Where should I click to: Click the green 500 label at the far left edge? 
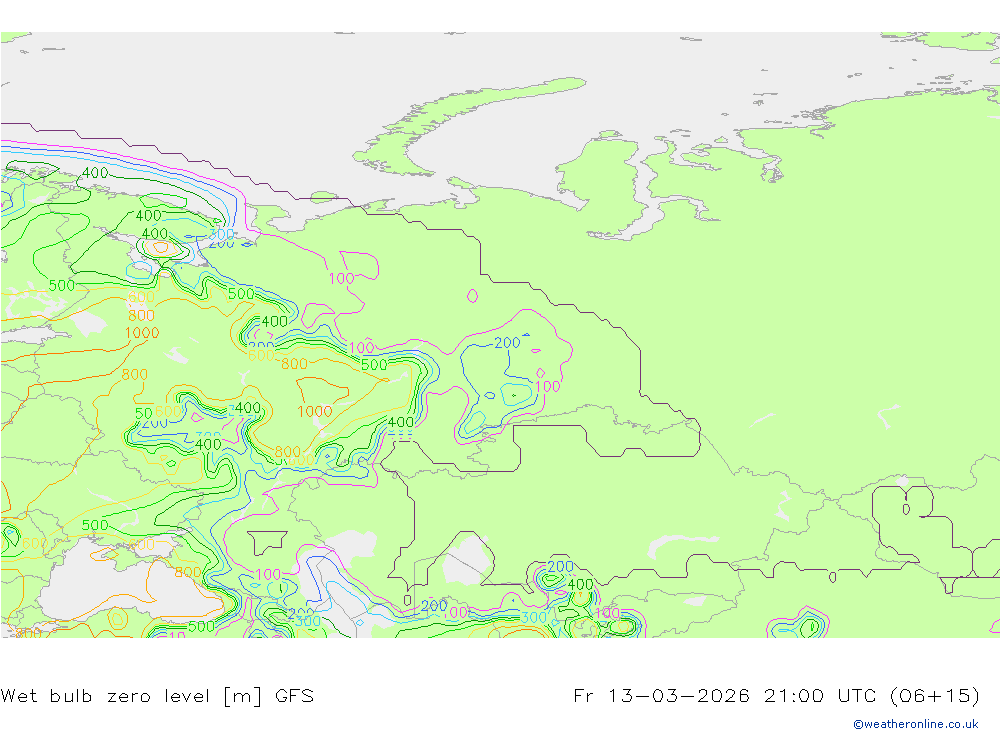(62, 285)
